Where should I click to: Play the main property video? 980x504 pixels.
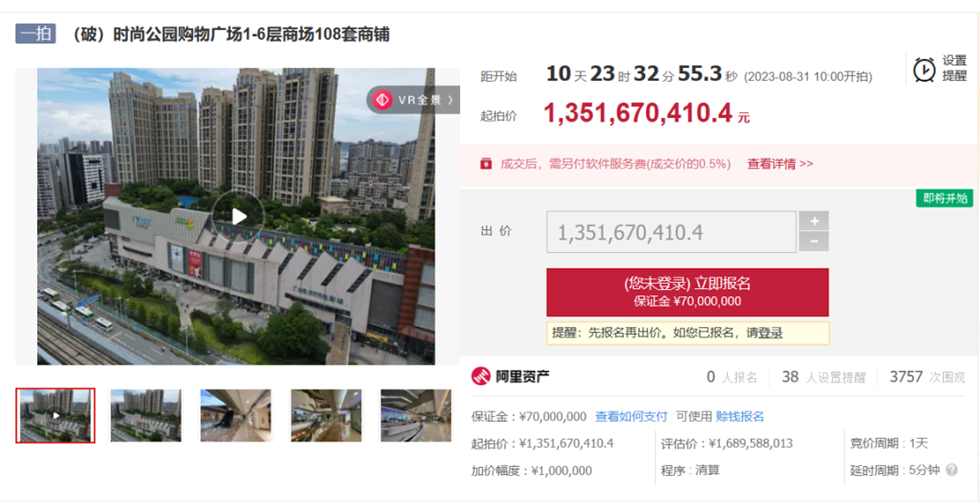(238, 216)
